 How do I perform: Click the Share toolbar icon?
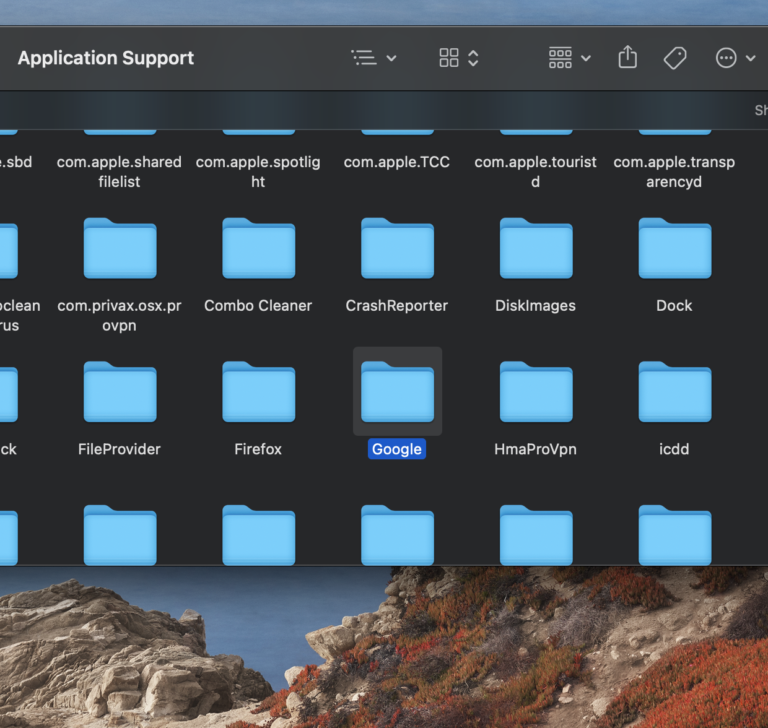click(627, 57)
